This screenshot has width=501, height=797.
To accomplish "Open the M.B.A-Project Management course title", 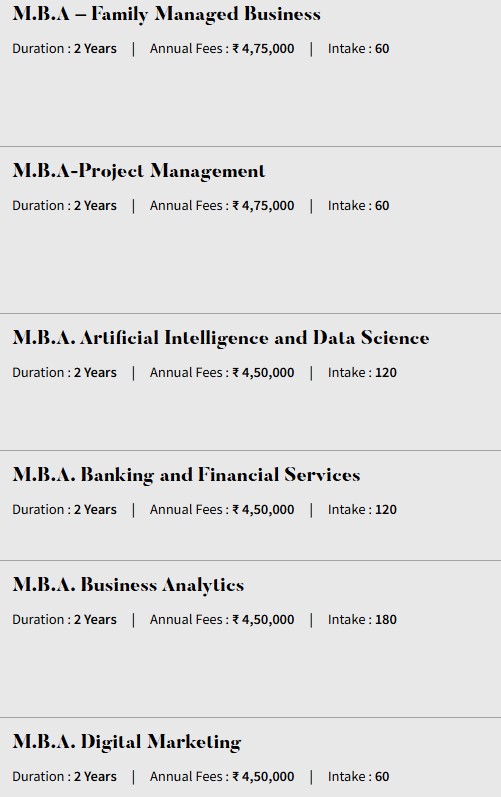I will click(139, 171).
